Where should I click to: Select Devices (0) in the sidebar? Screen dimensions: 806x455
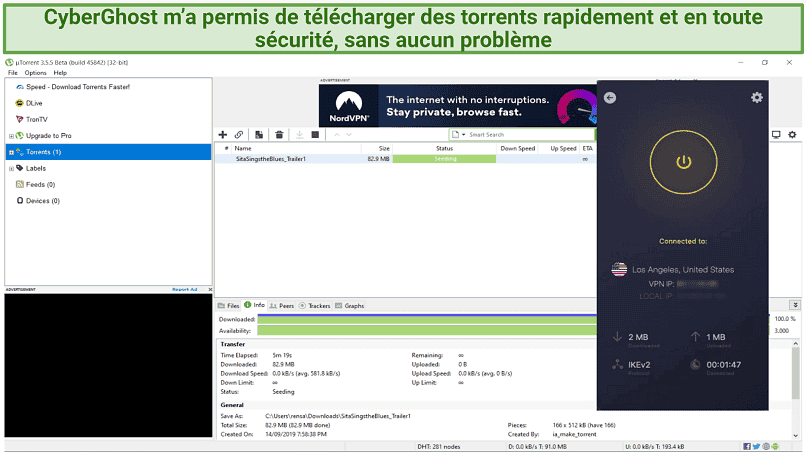(x=43, y=201)
